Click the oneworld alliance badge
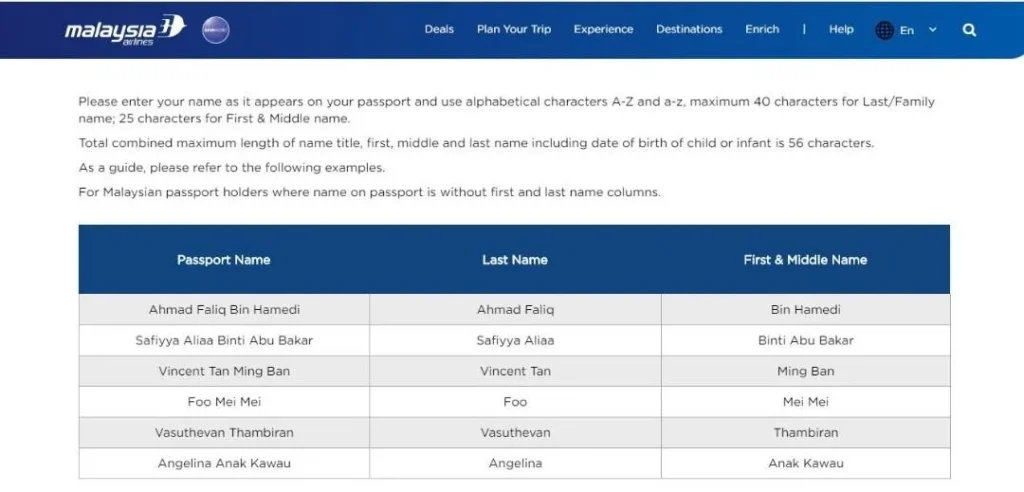Screen dimensions: 1024x492 [216, 30]
